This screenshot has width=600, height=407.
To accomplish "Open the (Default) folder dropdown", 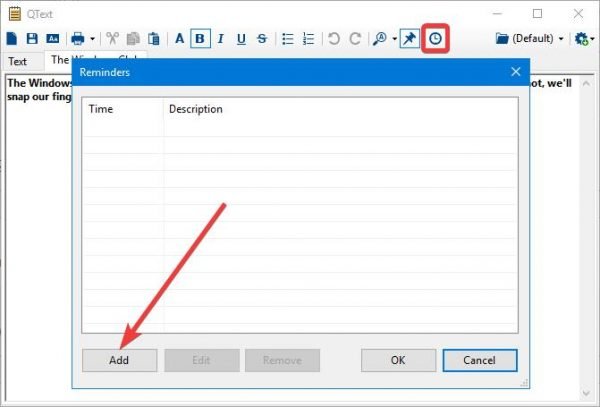I will [530, 39].
